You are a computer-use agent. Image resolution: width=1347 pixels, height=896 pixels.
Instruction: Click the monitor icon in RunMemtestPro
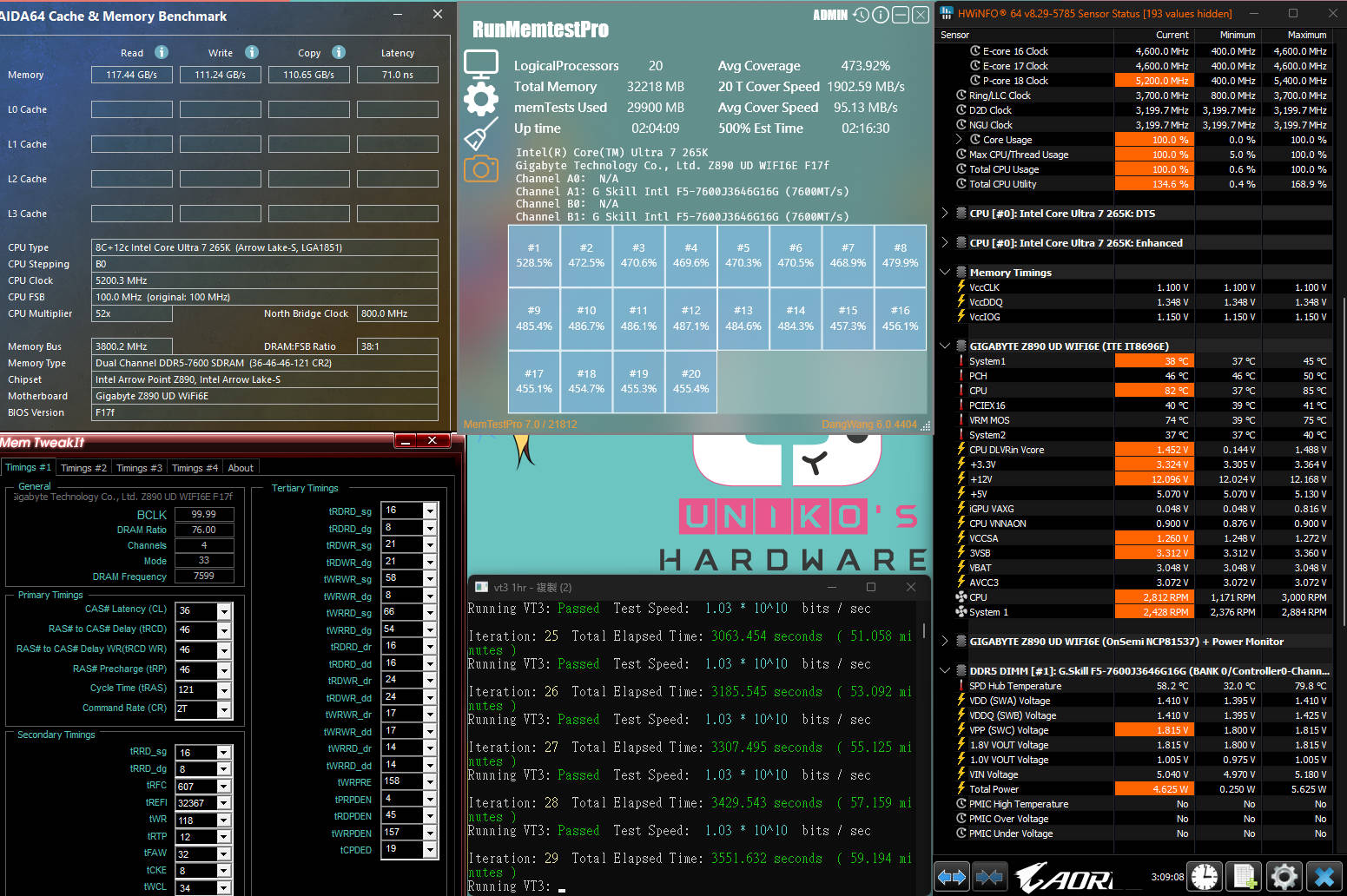(480, 64)
